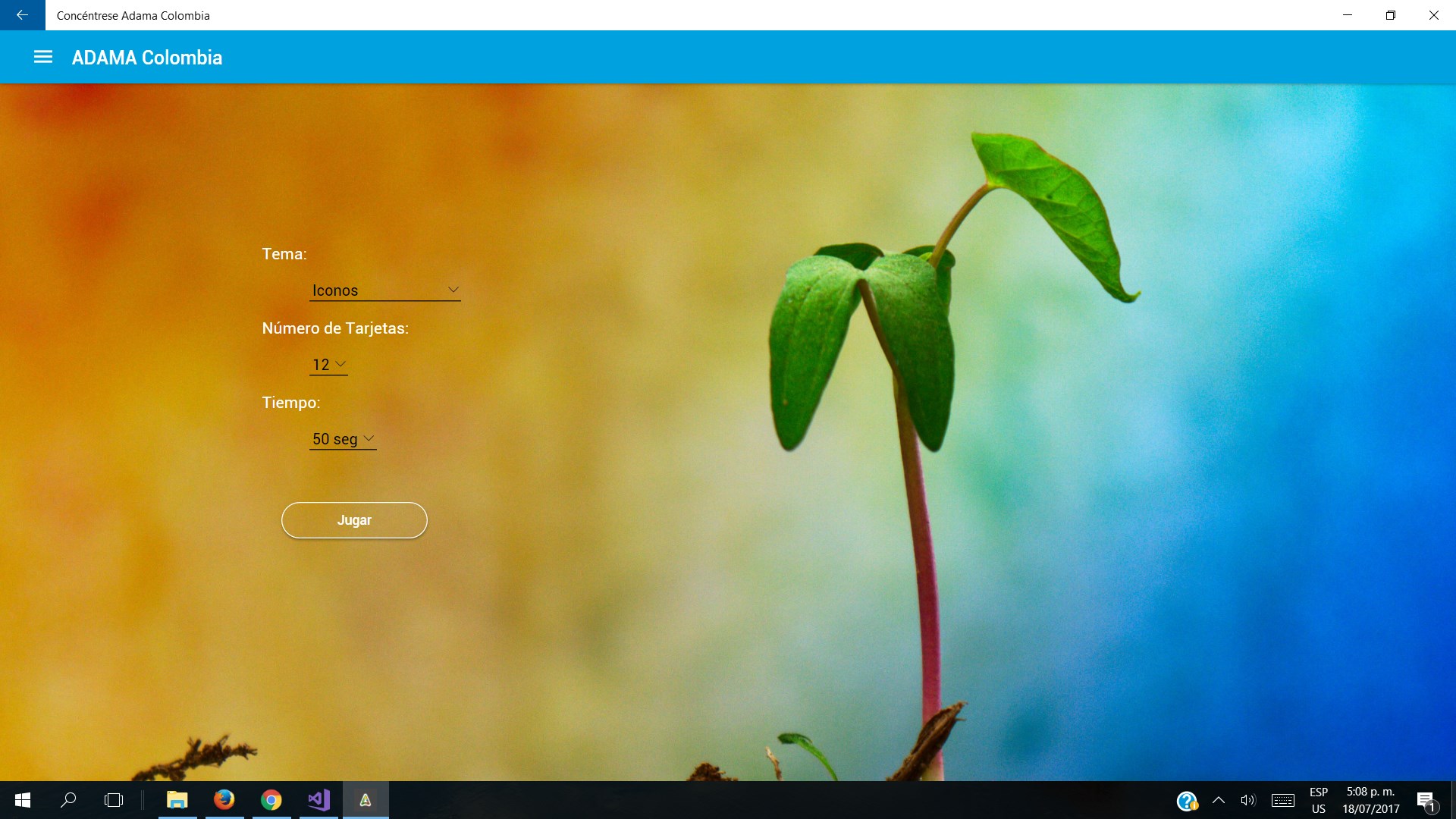Screen dimensions: 1456x819
Task: Open the Número de Tarjetas dropdown
Action: pyautogui.click(x=328, y=365)
